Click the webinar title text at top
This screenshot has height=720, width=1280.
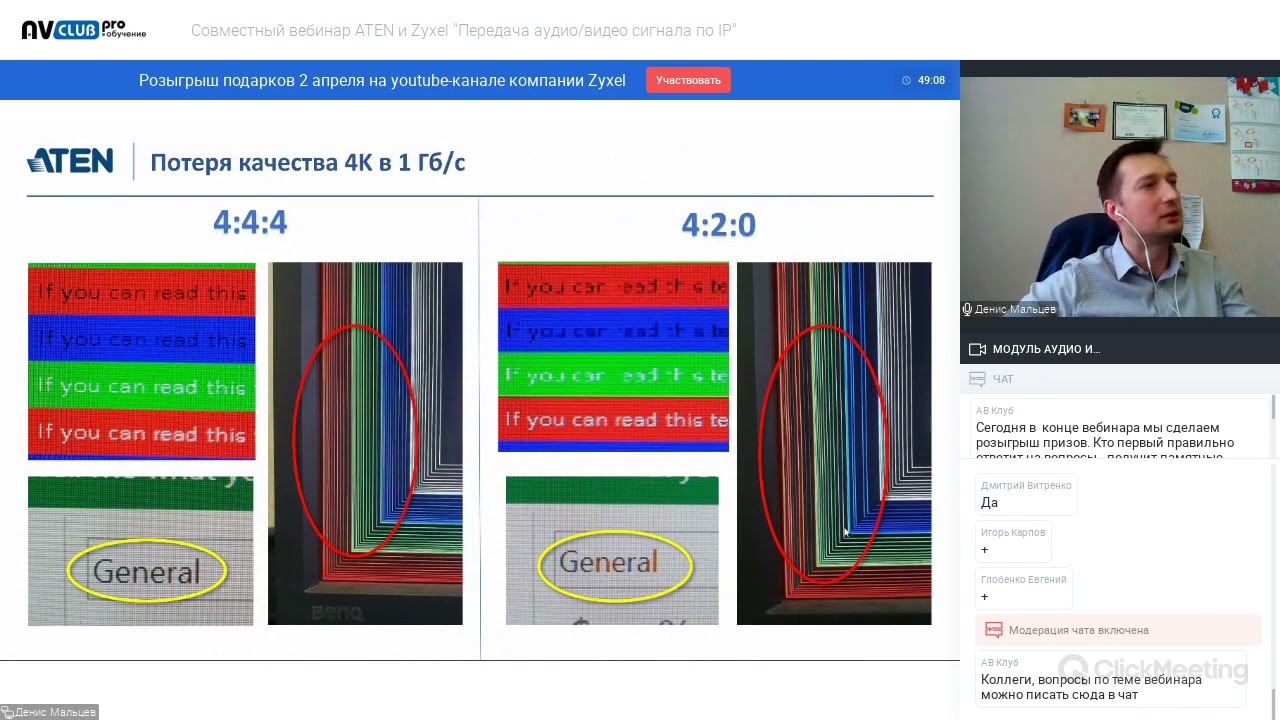(464, 30)
